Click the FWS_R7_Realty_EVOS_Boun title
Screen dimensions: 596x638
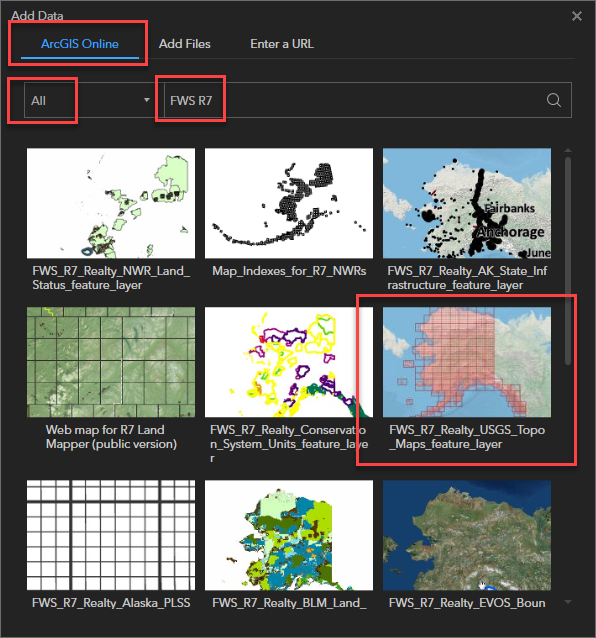pyautogui.click(x=467, y=603)
